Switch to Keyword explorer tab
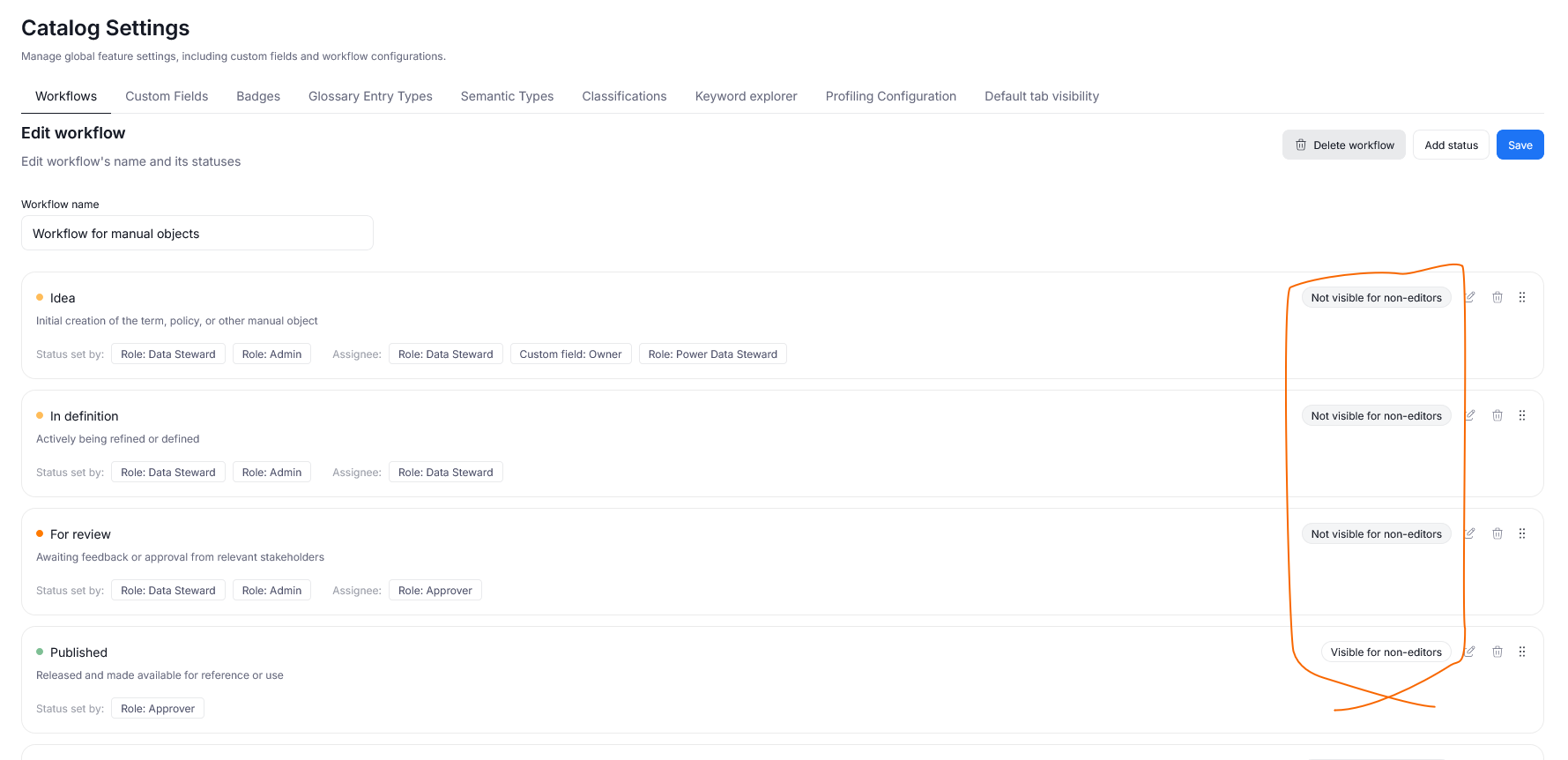The height and width of the screenshot is (760, 1568). (x=746, y=96)
